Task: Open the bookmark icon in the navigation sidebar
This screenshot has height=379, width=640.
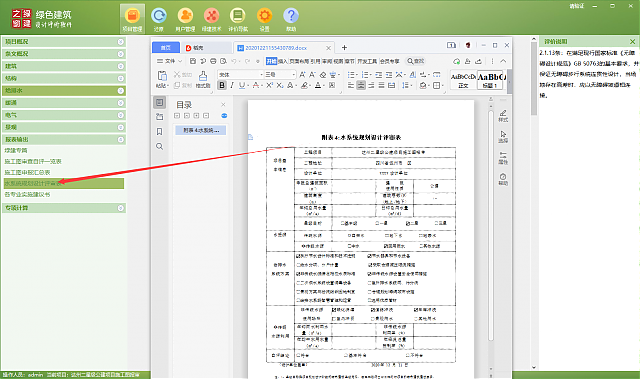Action: pos(160,131)
